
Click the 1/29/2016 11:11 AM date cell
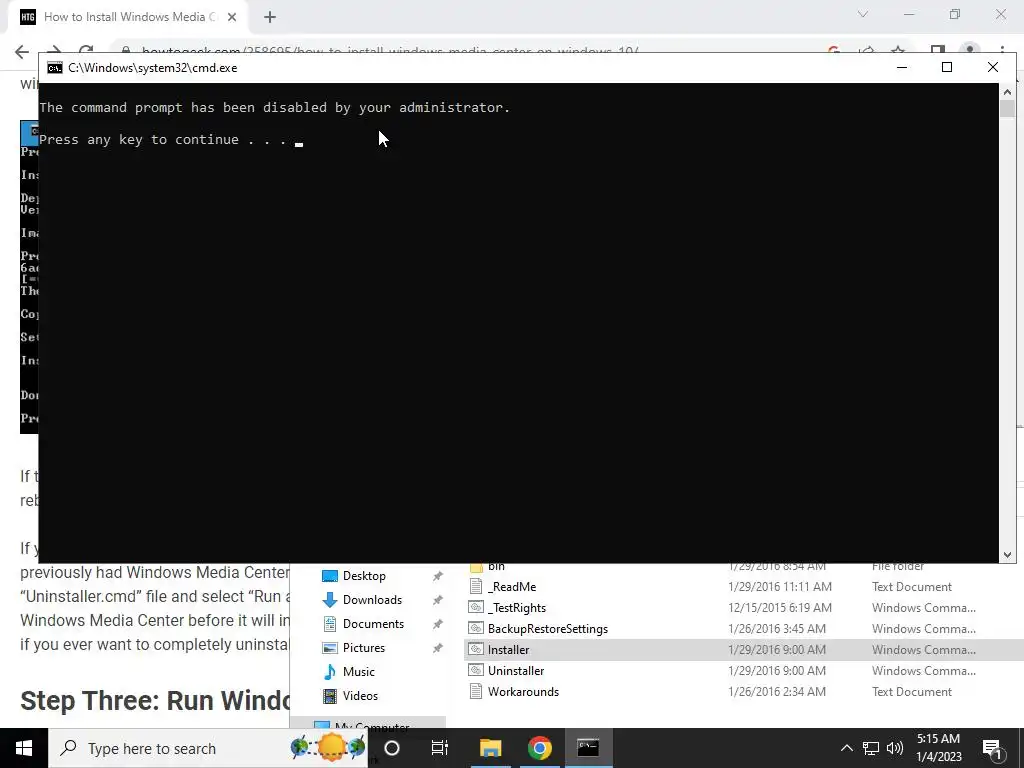point(780,587)
